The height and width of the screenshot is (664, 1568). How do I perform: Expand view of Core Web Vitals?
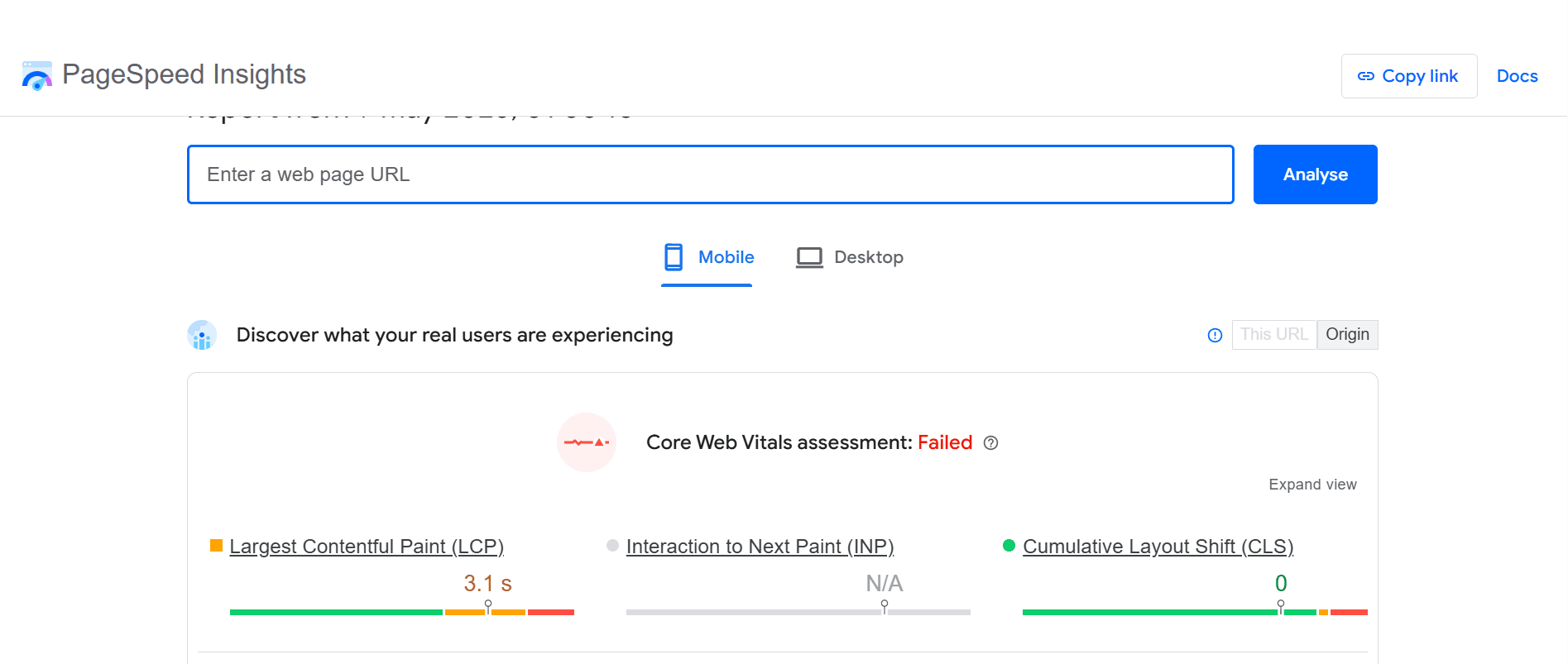1312,485
